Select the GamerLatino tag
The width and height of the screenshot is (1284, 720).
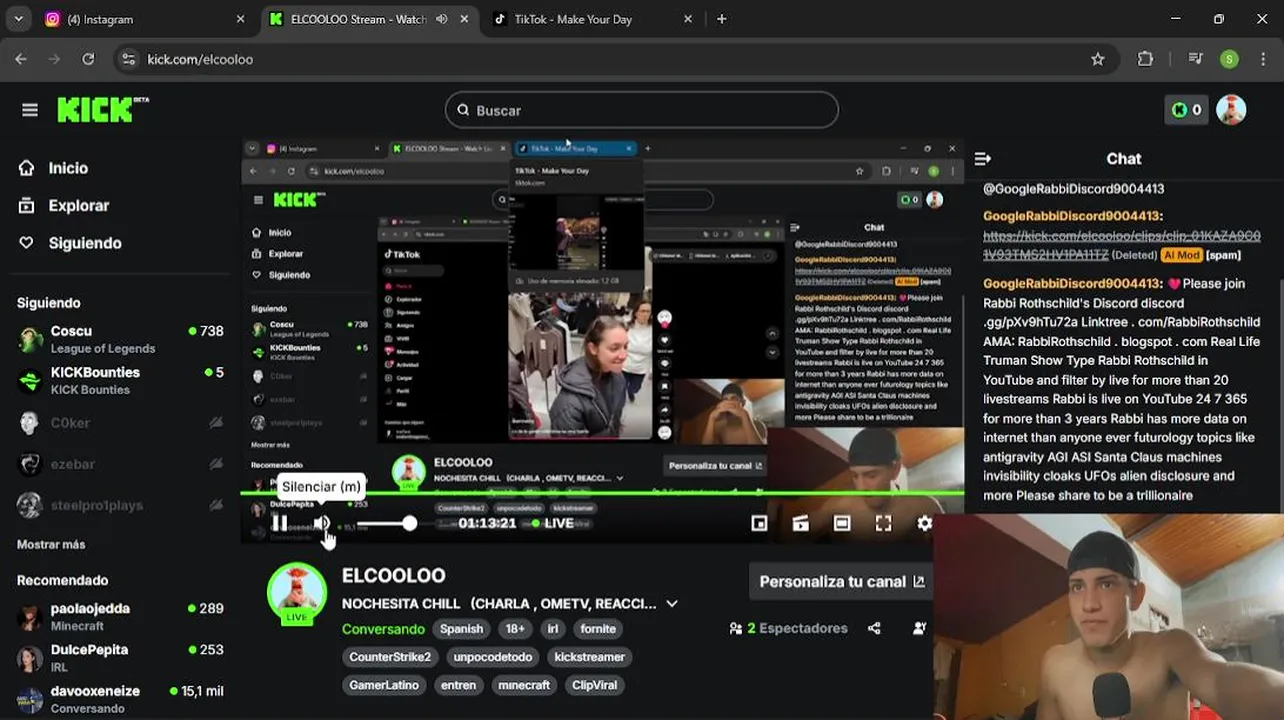click(x=384, y=685)
